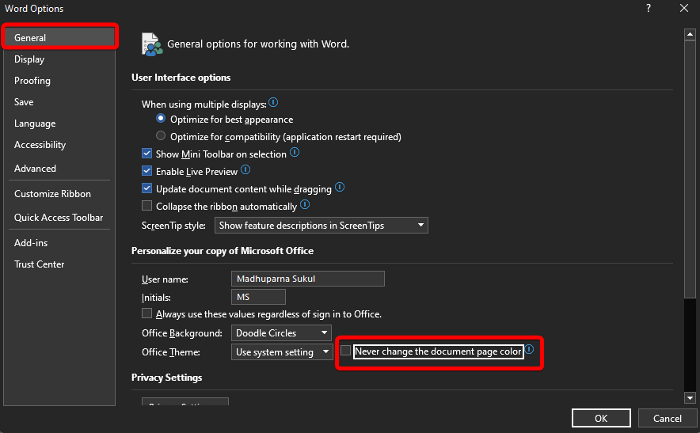The width and height of the screenshot is (700, 433).
Task: Open the Advanced options category
Action: point(35,169)
